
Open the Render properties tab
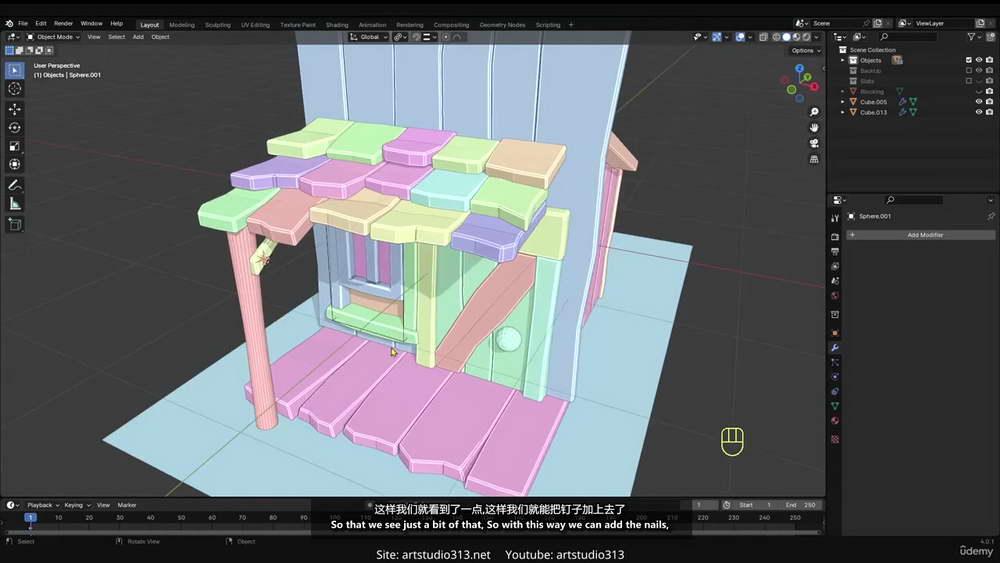(835, 237)
